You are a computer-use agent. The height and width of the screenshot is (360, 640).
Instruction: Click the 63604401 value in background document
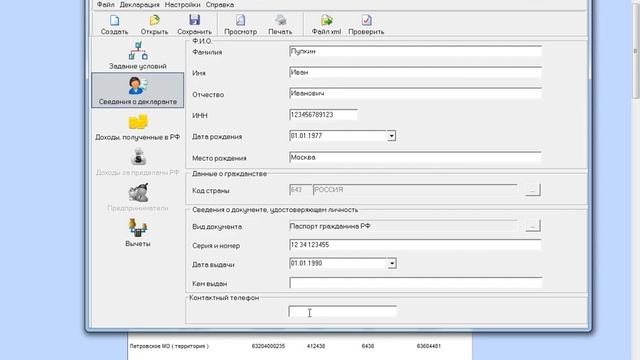coord(429,346)
